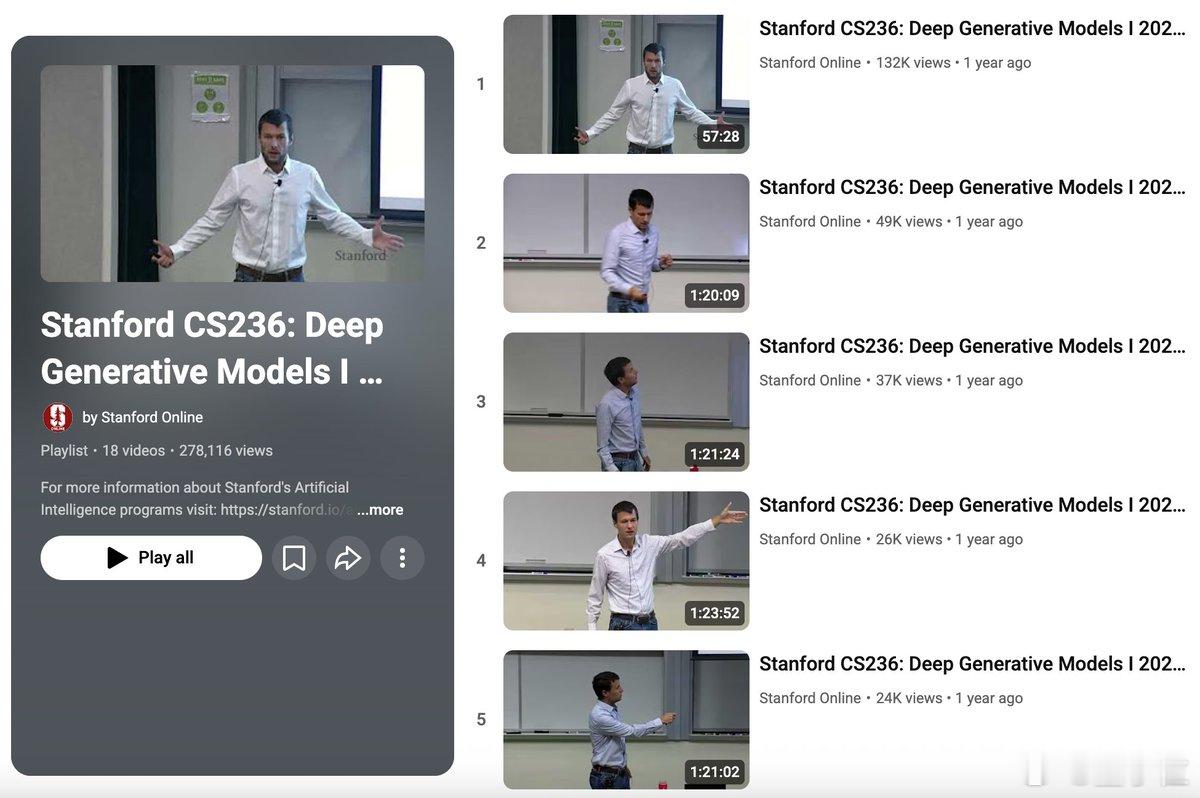The image size is (1200, 798).
Task: Open title of video with 37K views
Action: (x=972, y=346)
